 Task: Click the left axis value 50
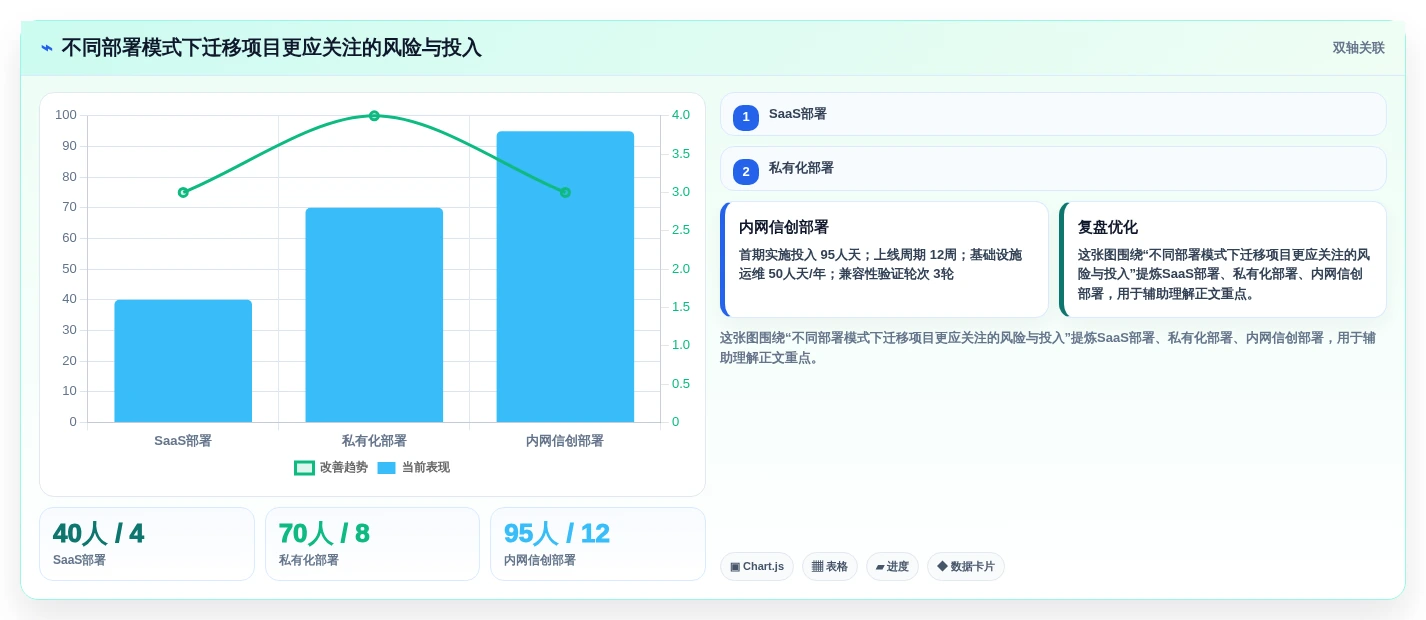click(69, 269)
